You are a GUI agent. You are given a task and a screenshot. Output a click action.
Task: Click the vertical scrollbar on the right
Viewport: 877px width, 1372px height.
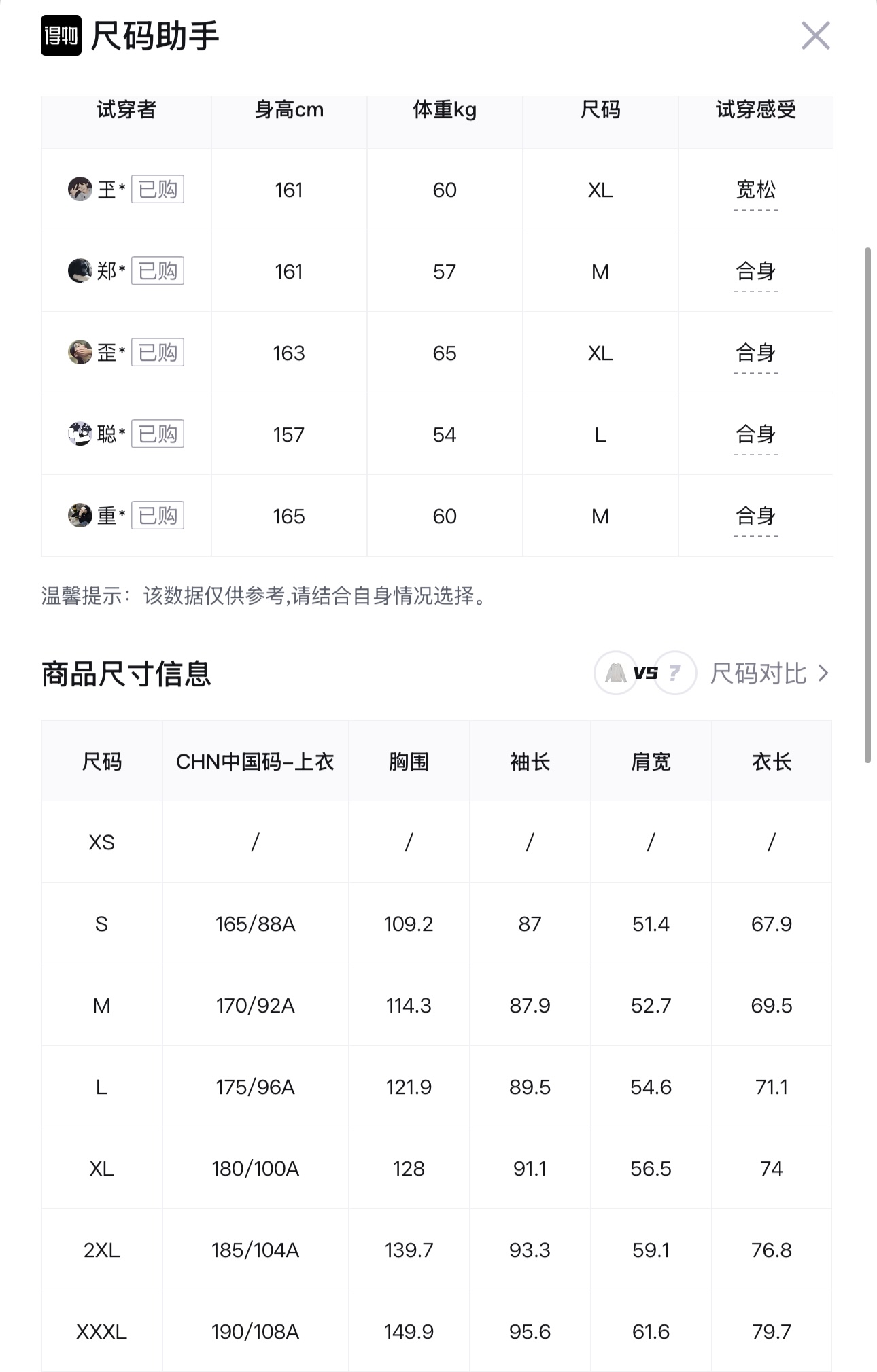867,505
